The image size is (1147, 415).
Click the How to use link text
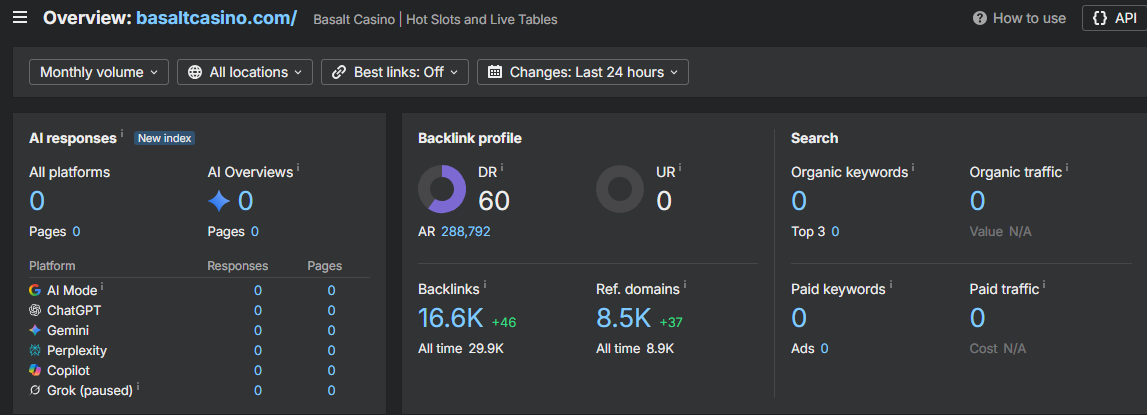point(1029,18)
